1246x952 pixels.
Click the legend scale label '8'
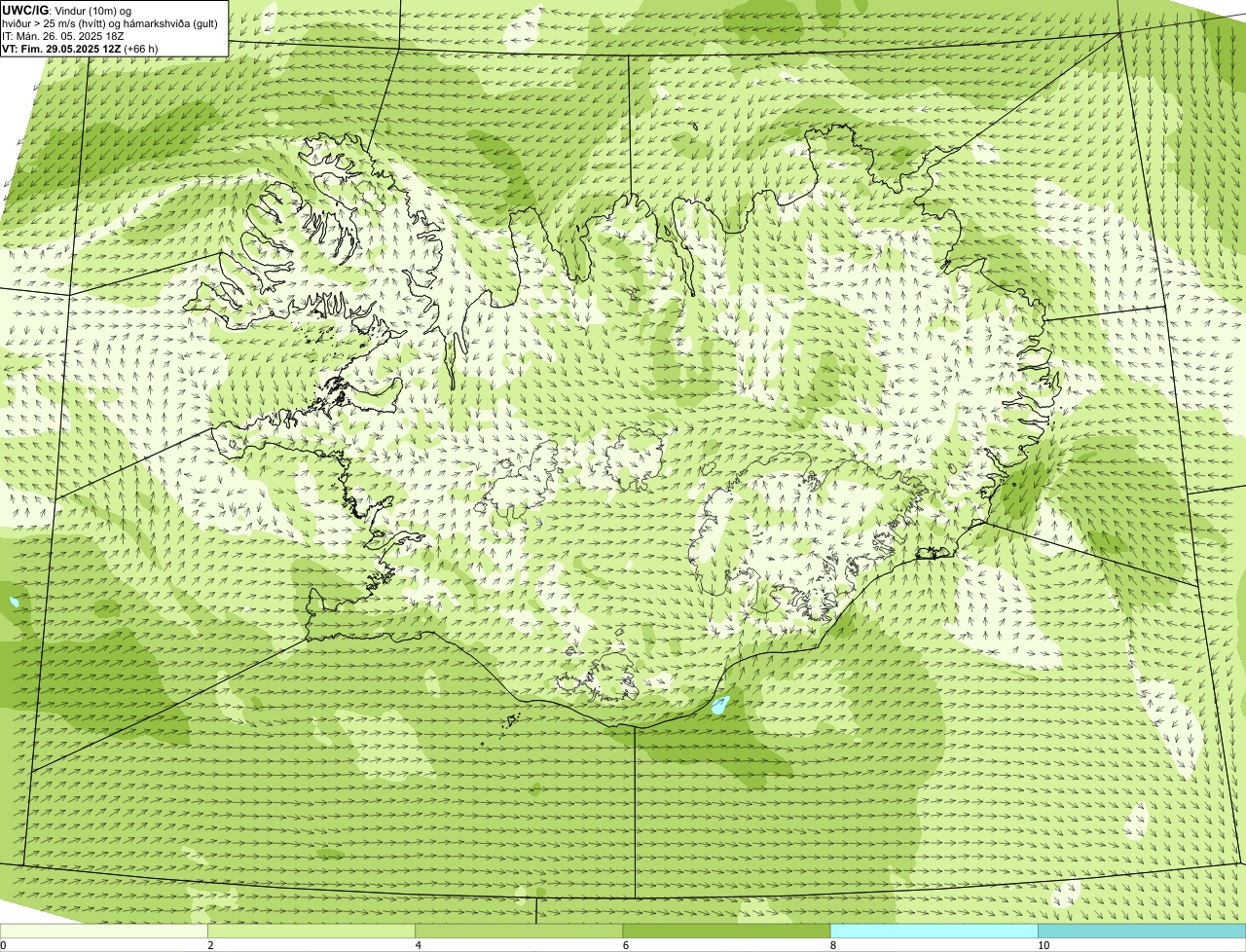click(833, 945)
